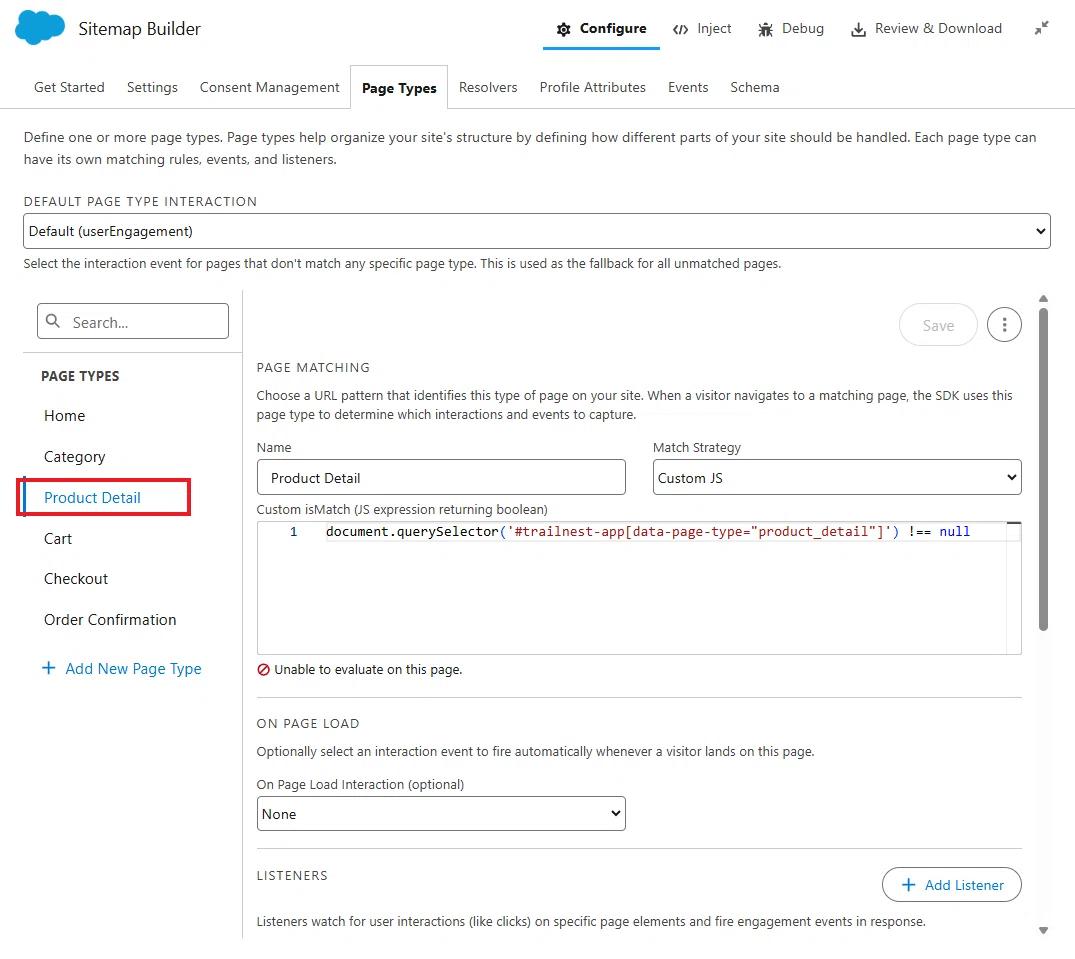Switch to Consent Management tab
This screenshot has width=1075, height=959.
click(x=269, y=87)
